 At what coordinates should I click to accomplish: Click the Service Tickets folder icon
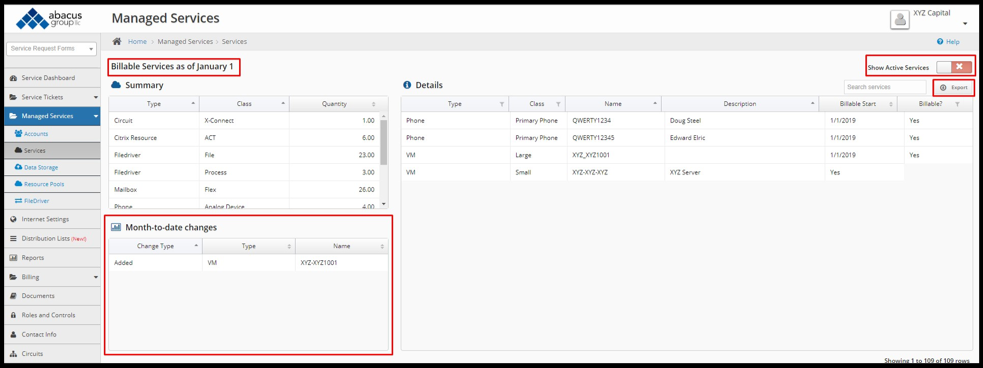tap(13, 97)
